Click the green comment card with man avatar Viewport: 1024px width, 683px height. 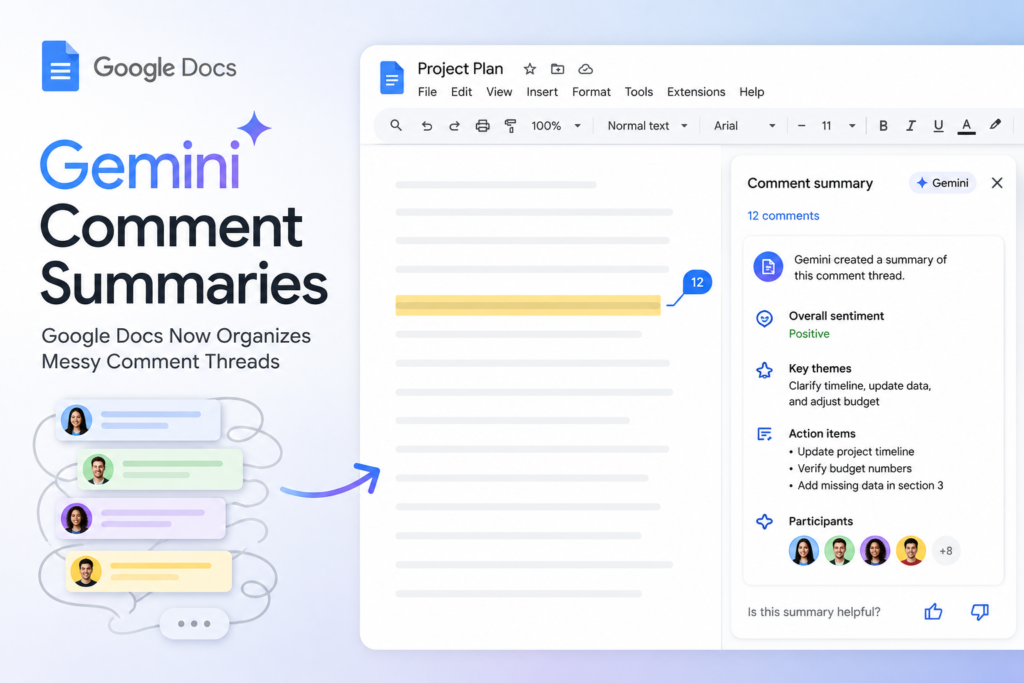[160, 469]
